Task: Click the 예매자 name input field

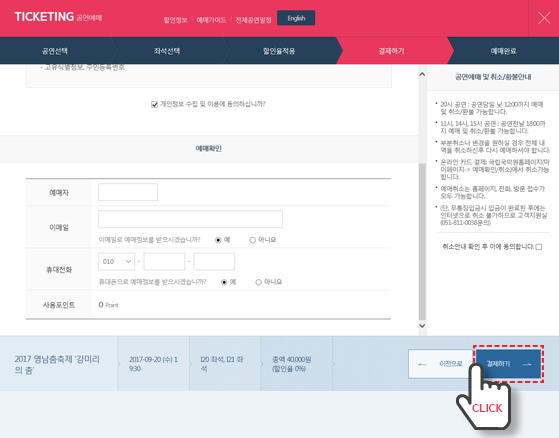Action: (x=128, y=192)
